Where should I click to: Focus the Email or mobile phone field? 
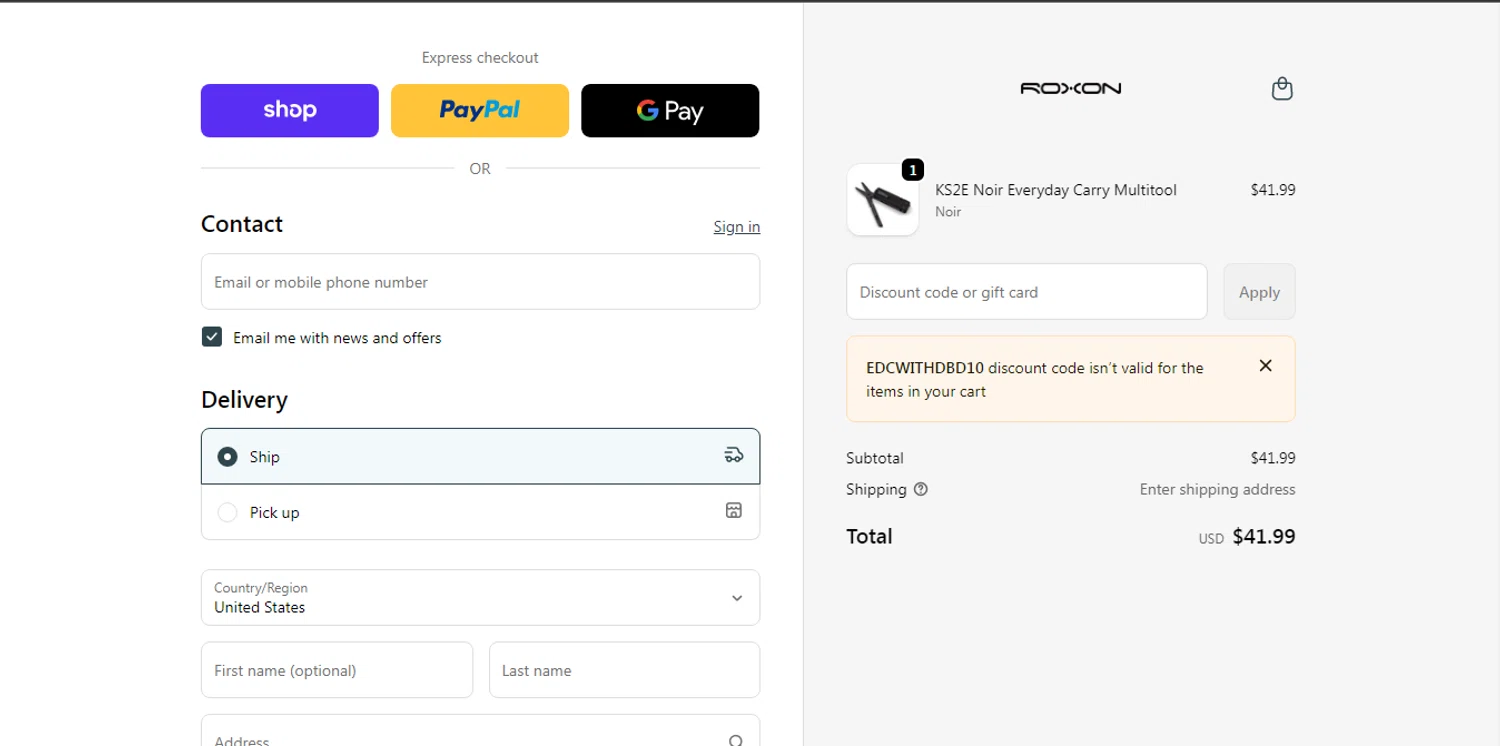[480, 282]
